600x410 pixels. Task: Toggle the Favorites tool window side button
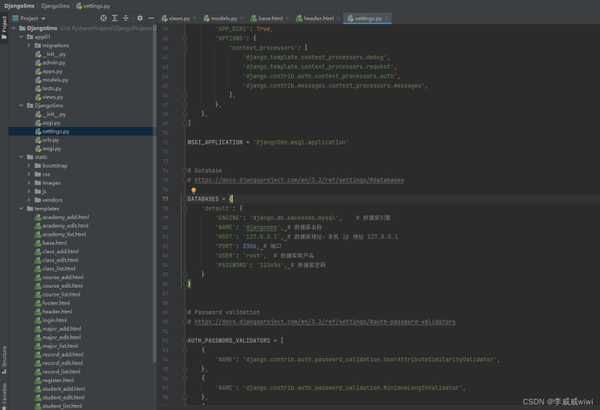pos(4,393)
